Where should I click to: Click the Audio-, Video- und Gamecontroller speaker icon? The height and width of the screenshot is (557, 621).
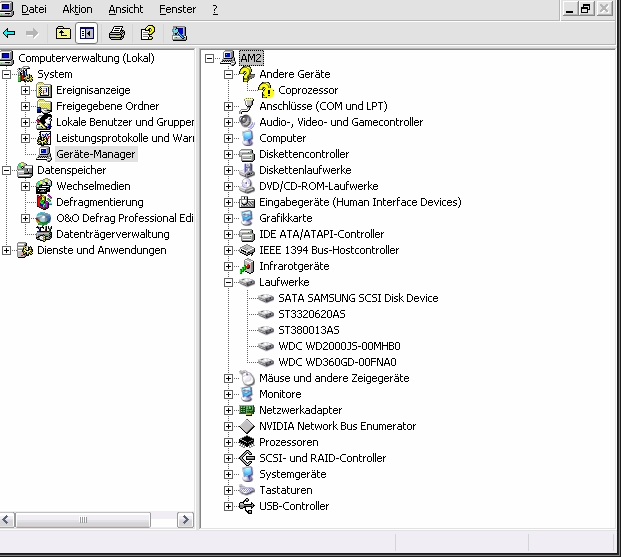[x=247, y=122]
